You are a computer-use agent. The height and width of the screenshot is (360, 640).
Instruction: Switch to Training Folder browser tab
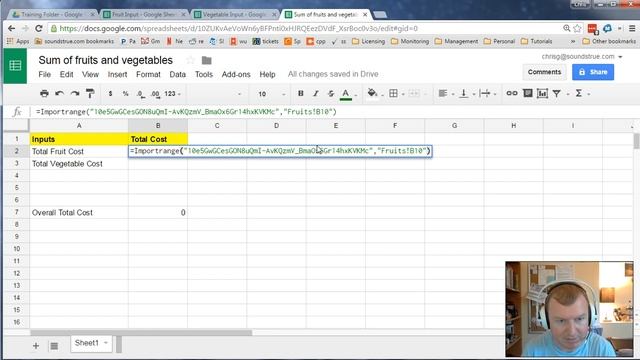point(52,14)
